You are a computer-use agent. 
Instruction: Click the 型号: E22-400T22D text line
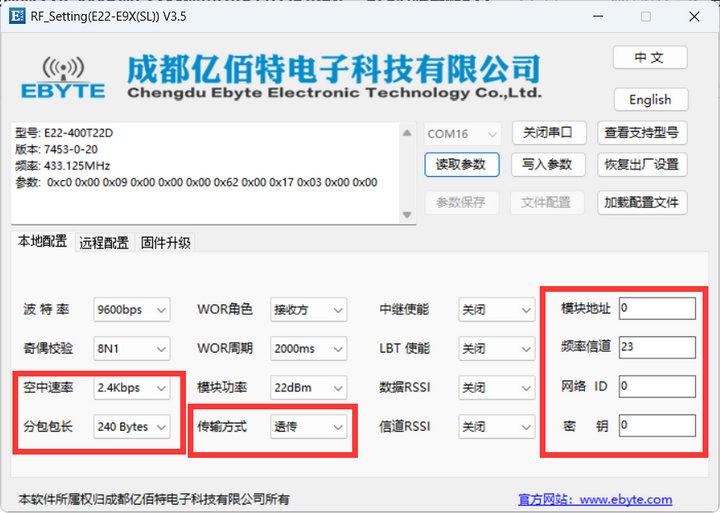[64, 133]
